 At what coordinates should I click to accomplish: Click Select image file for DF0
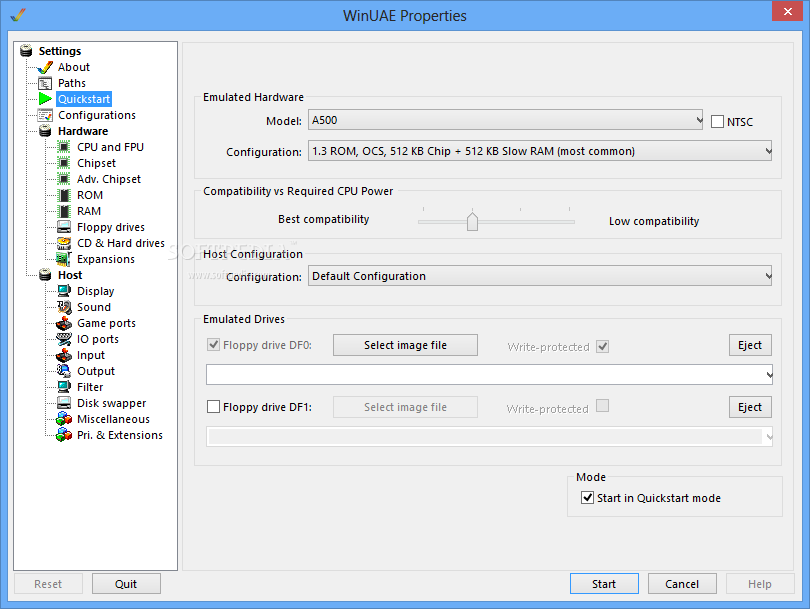(x=405, y=345)
